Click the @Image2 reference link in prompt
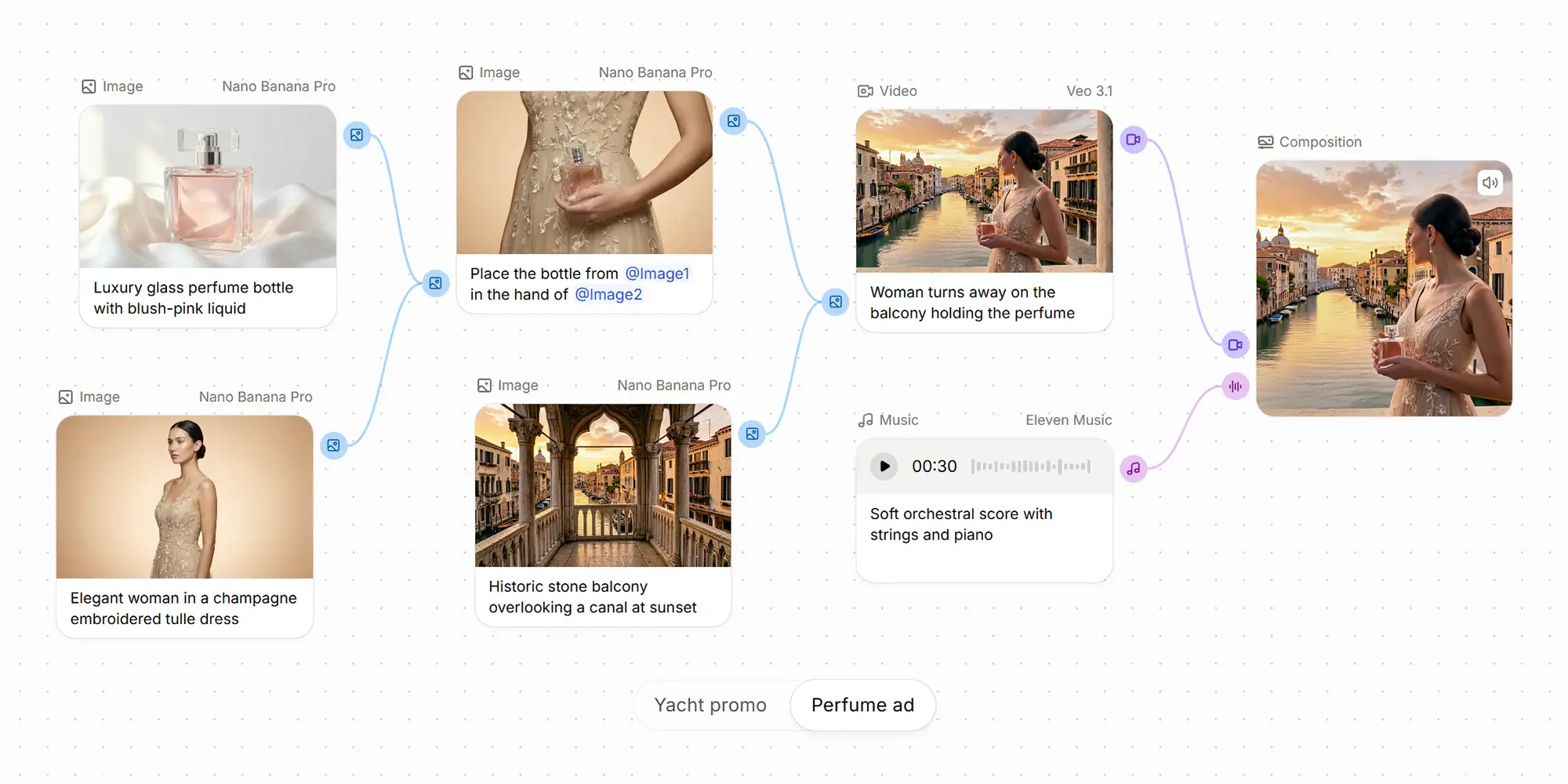Viewport: 1568px width, 784px height. [x=608, y=295]
